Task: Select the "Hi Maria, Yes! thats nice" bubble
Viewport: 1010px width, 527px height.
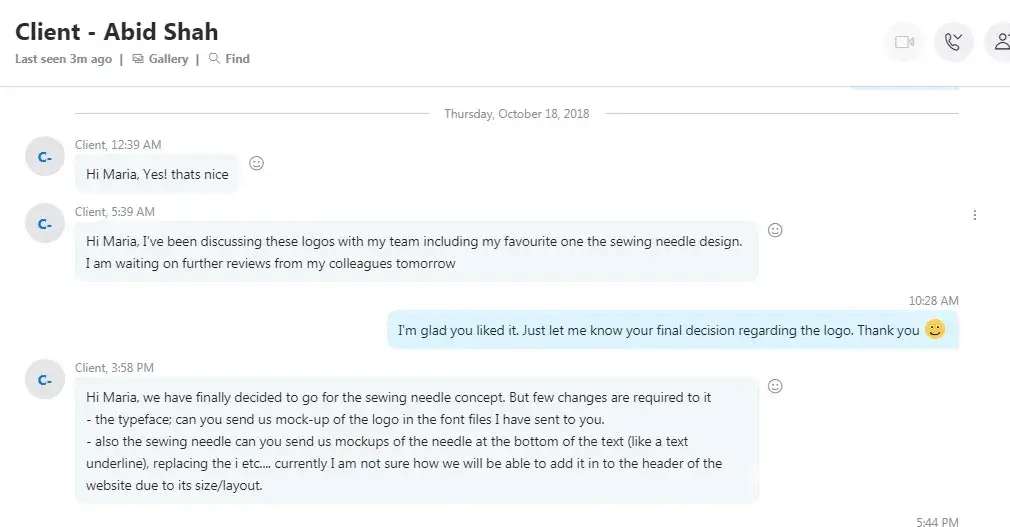Action: coord(157,174)
